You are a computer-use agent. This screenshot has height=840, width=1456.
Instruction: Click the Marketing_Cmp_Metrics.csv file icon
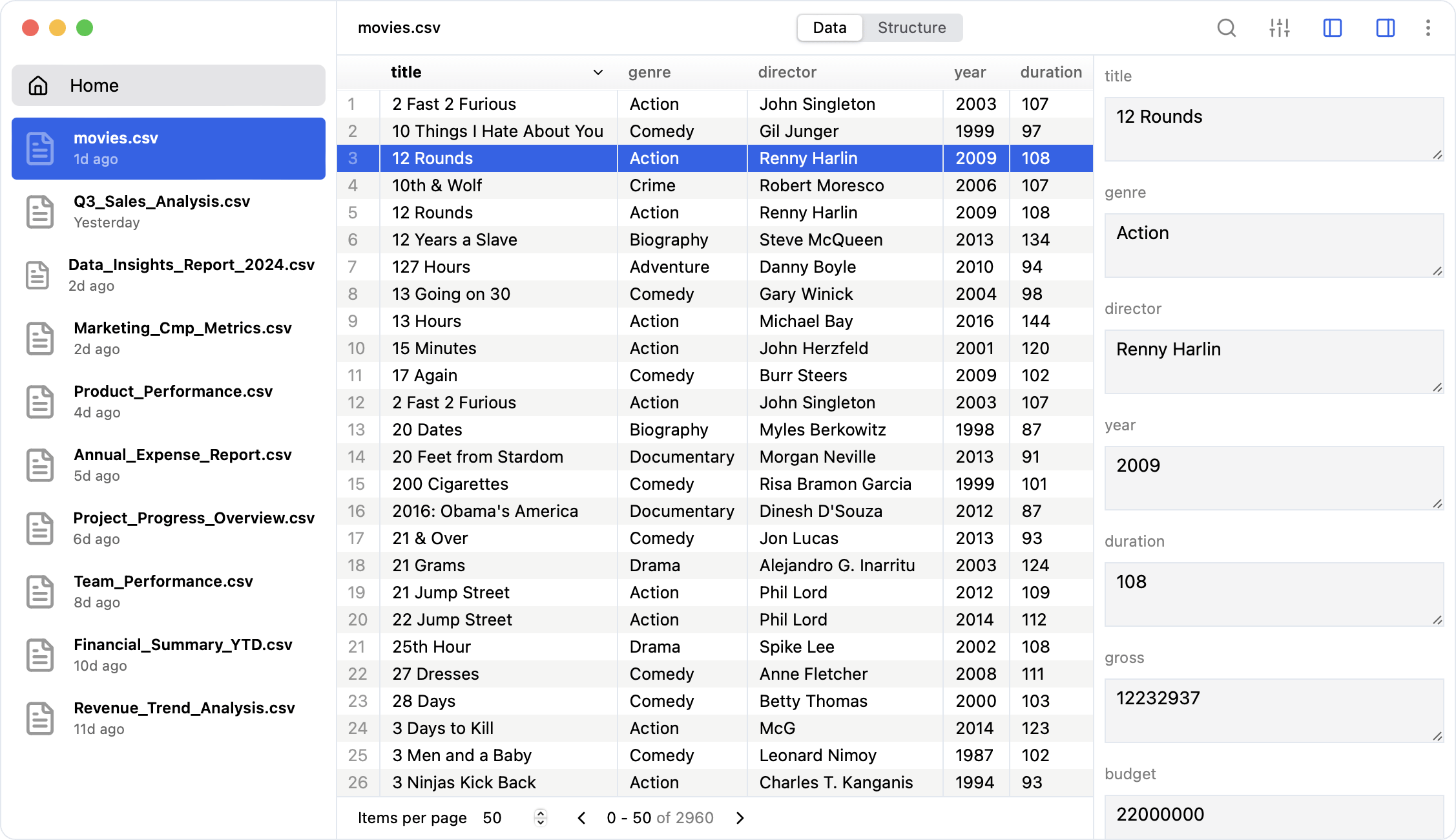point(40,338)
